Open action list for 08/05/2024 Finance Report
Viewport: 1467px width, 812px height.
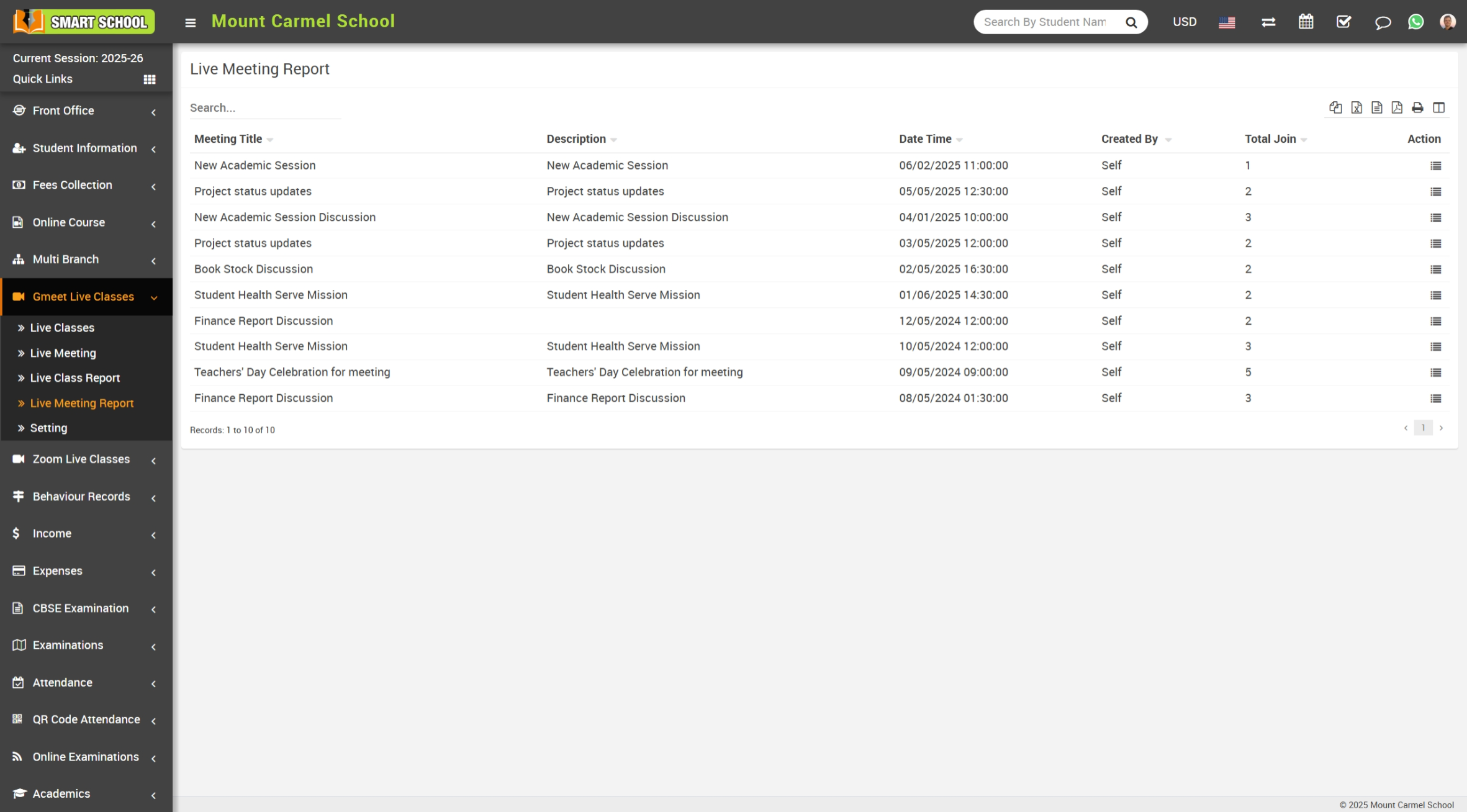tap(1435, 399)
